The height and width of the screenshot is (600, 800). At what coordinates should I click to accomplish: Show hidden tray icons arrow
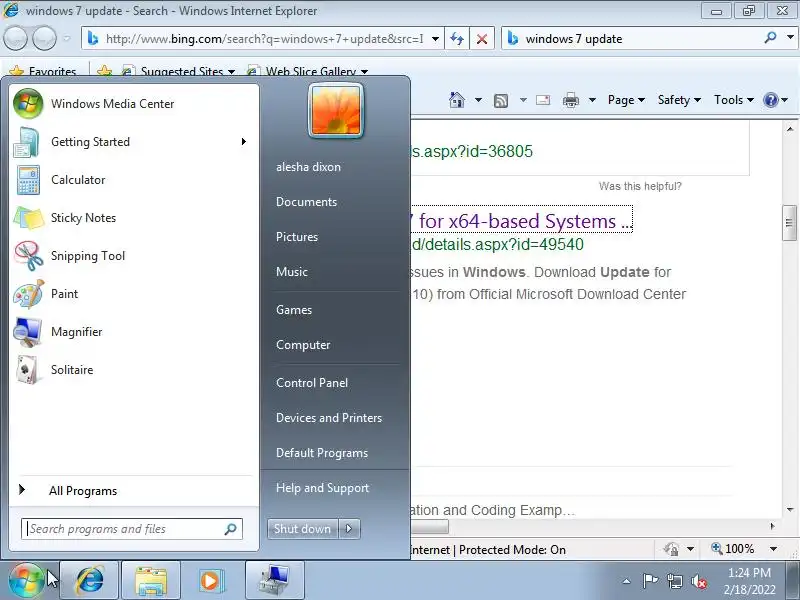(x=627, y=581)
